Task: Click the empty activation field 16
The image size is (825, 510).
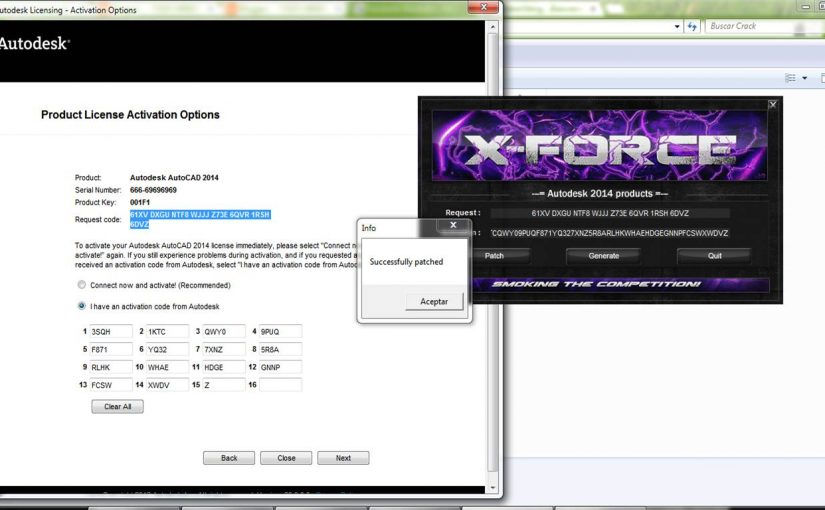Action: click(x=280, y=385)
